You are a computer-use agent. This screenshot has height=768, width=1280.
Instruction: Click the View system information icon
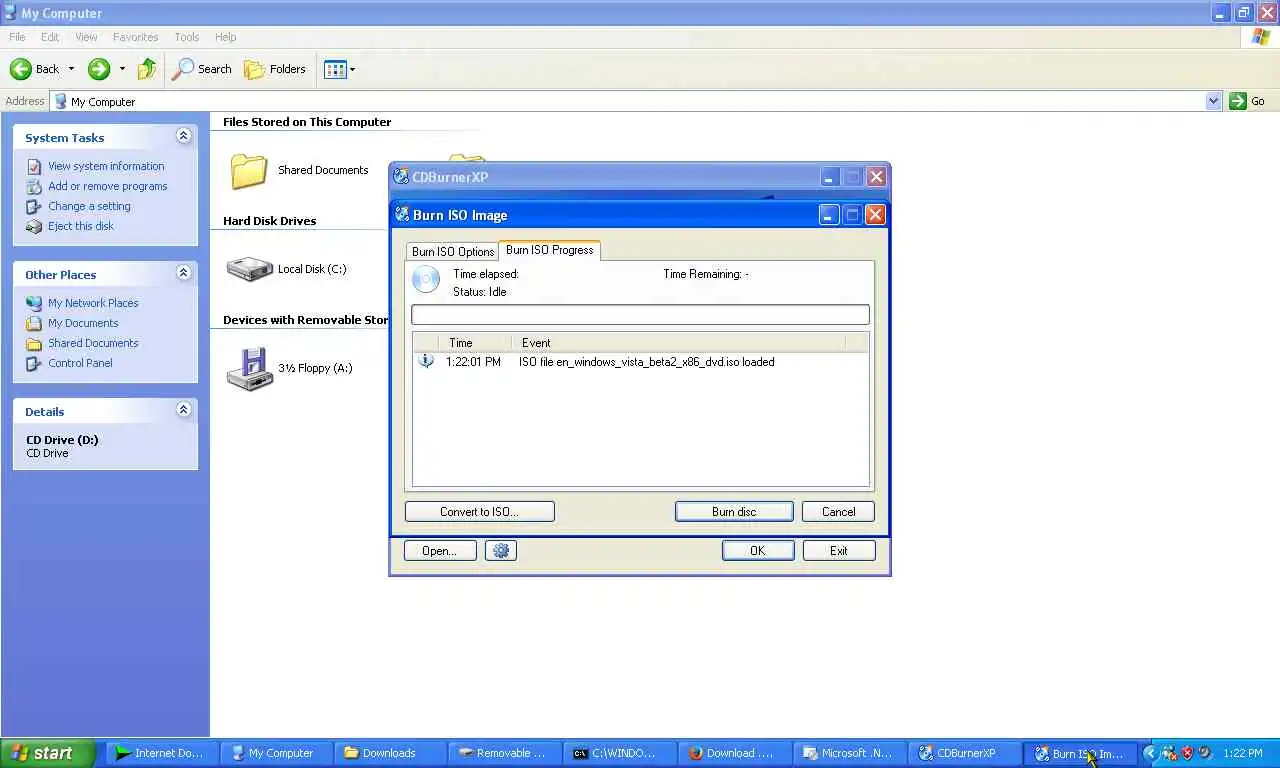34,166
